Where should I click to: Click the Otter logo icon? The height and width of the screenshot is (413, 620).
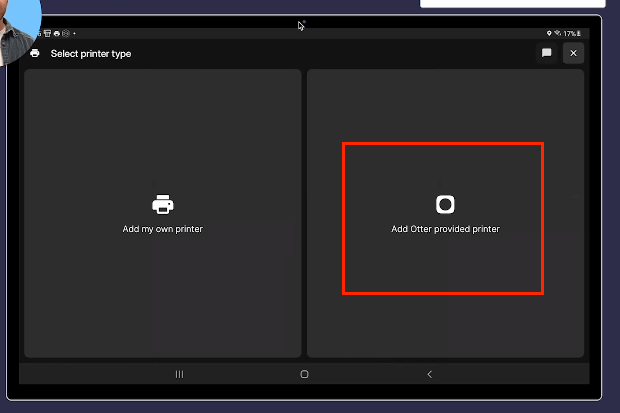[445, 205]
